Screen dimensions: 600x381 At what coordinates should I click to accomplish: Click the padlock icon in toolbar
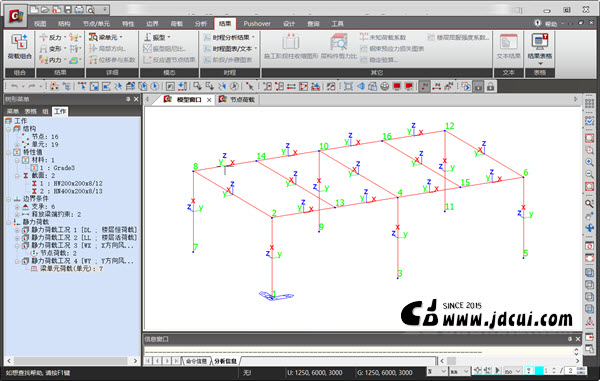coord(491,86)
